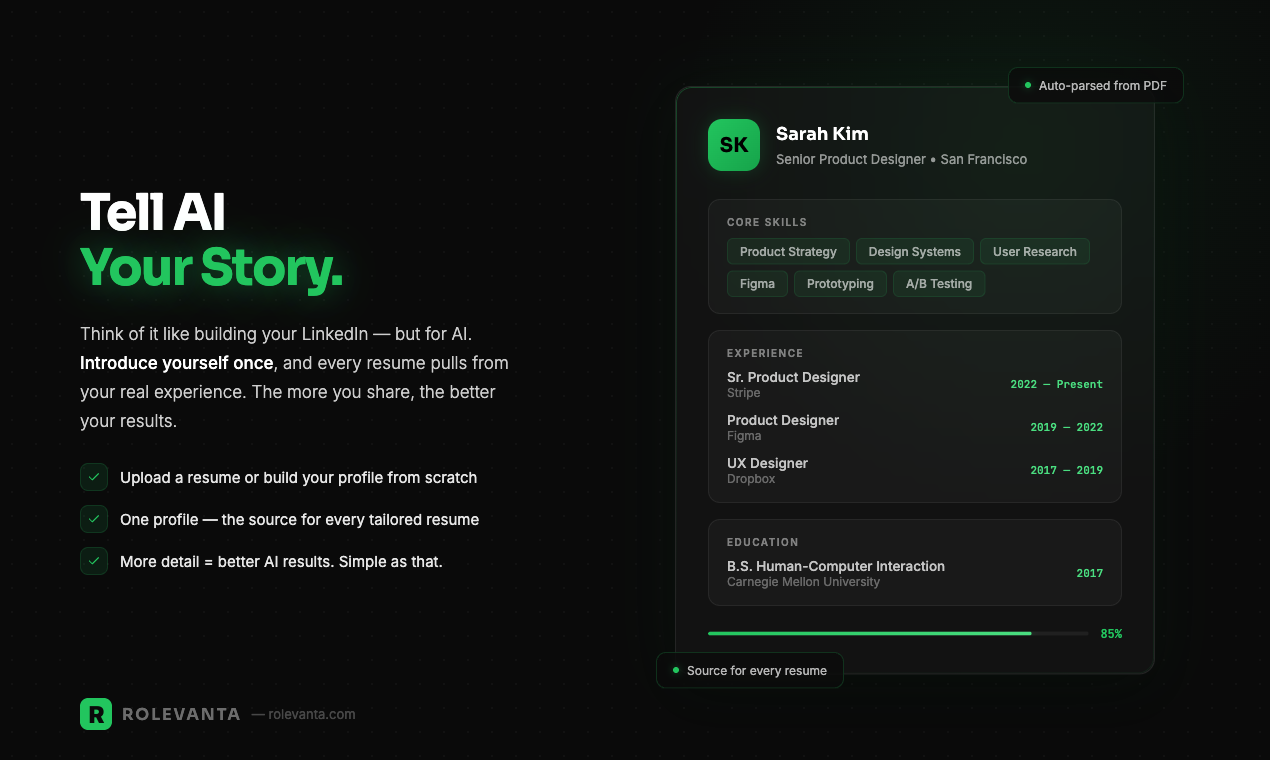Click the Rolevanta R logo icon

coord(96,714)
